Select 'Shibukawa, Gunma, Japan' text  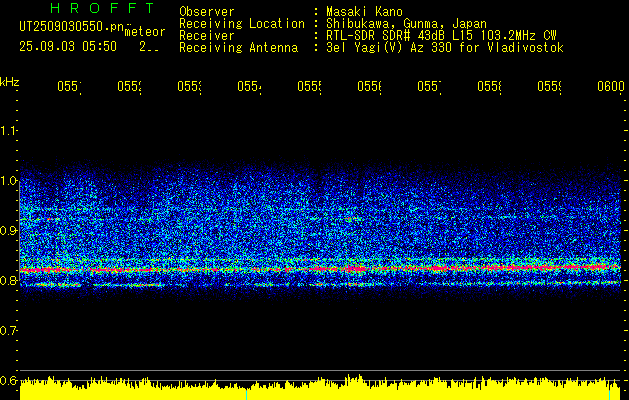coord(406,24)
